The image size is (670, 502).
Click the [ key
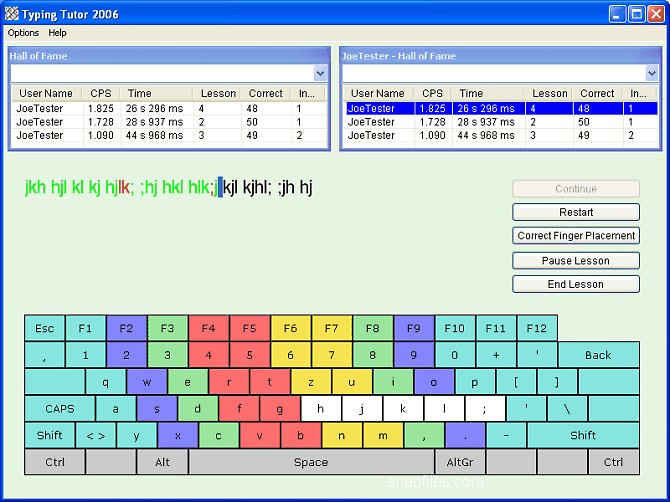516,382
